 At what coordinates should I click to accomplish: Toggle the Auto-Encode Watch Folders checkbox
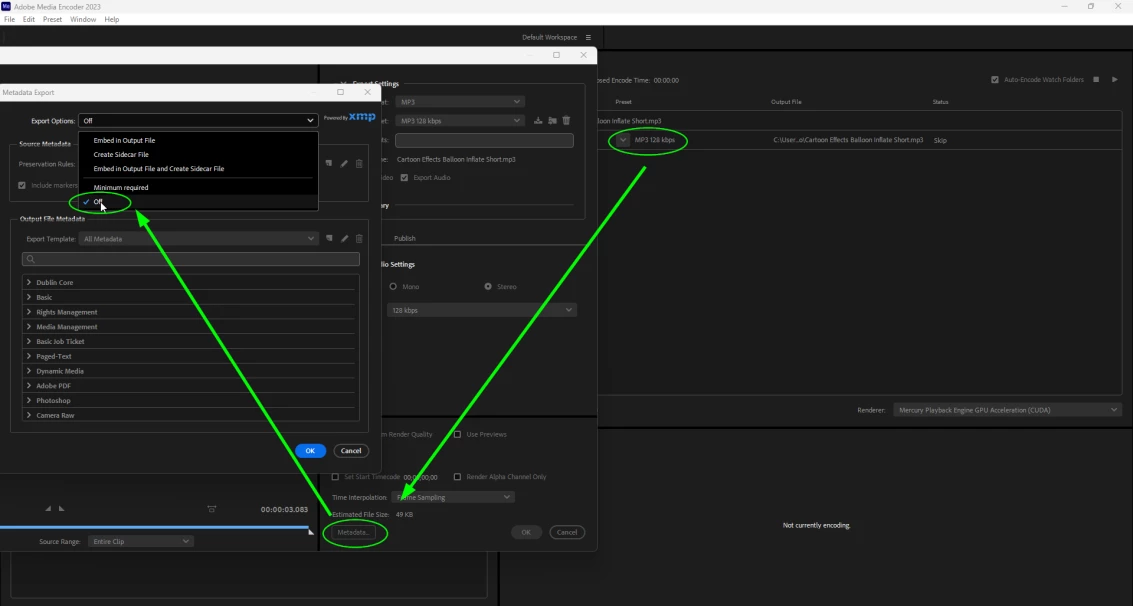coord(995,79)
